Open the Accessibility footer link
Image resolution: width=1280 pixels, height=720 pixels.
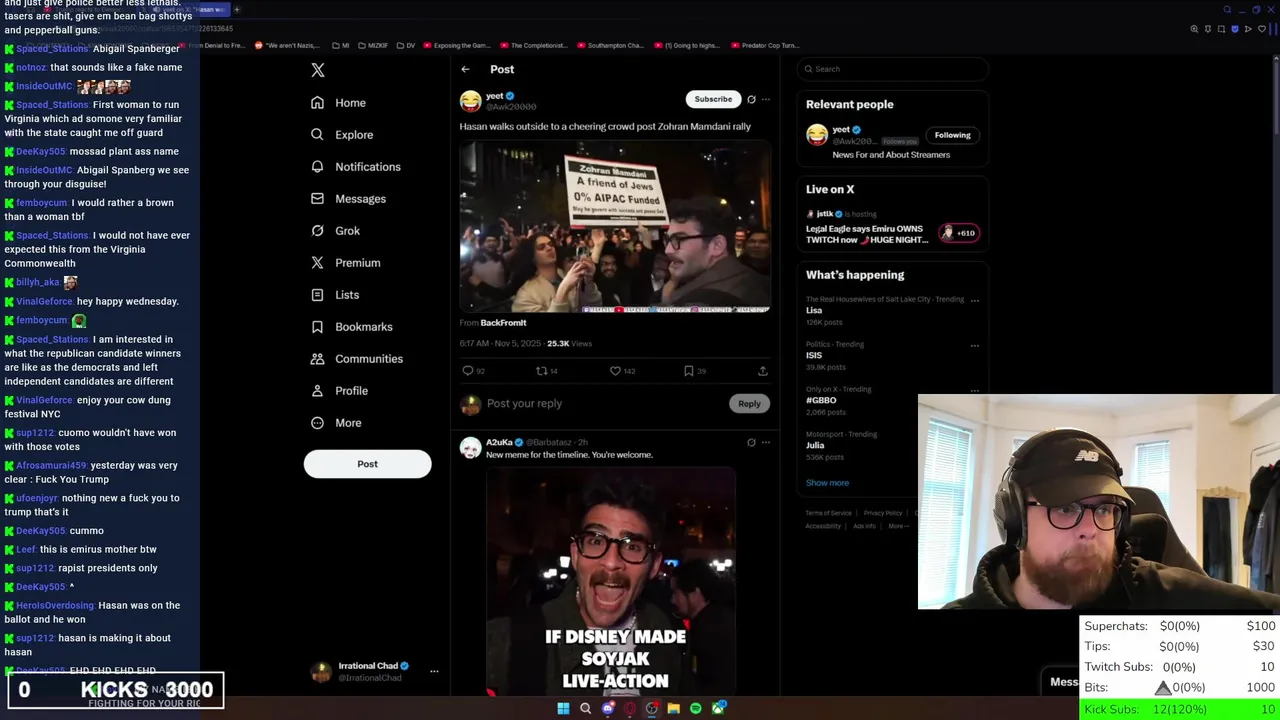point(823,526)
